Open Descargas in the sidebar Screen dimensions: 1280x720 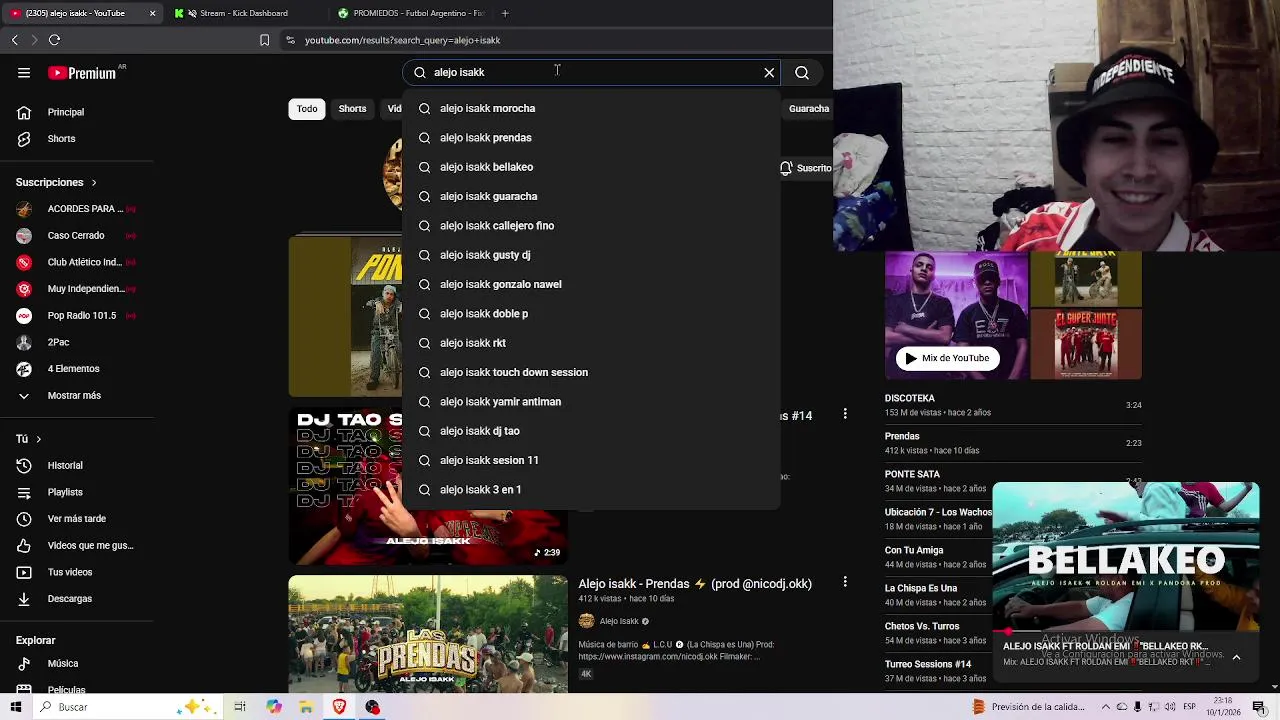tap(77, 599)
